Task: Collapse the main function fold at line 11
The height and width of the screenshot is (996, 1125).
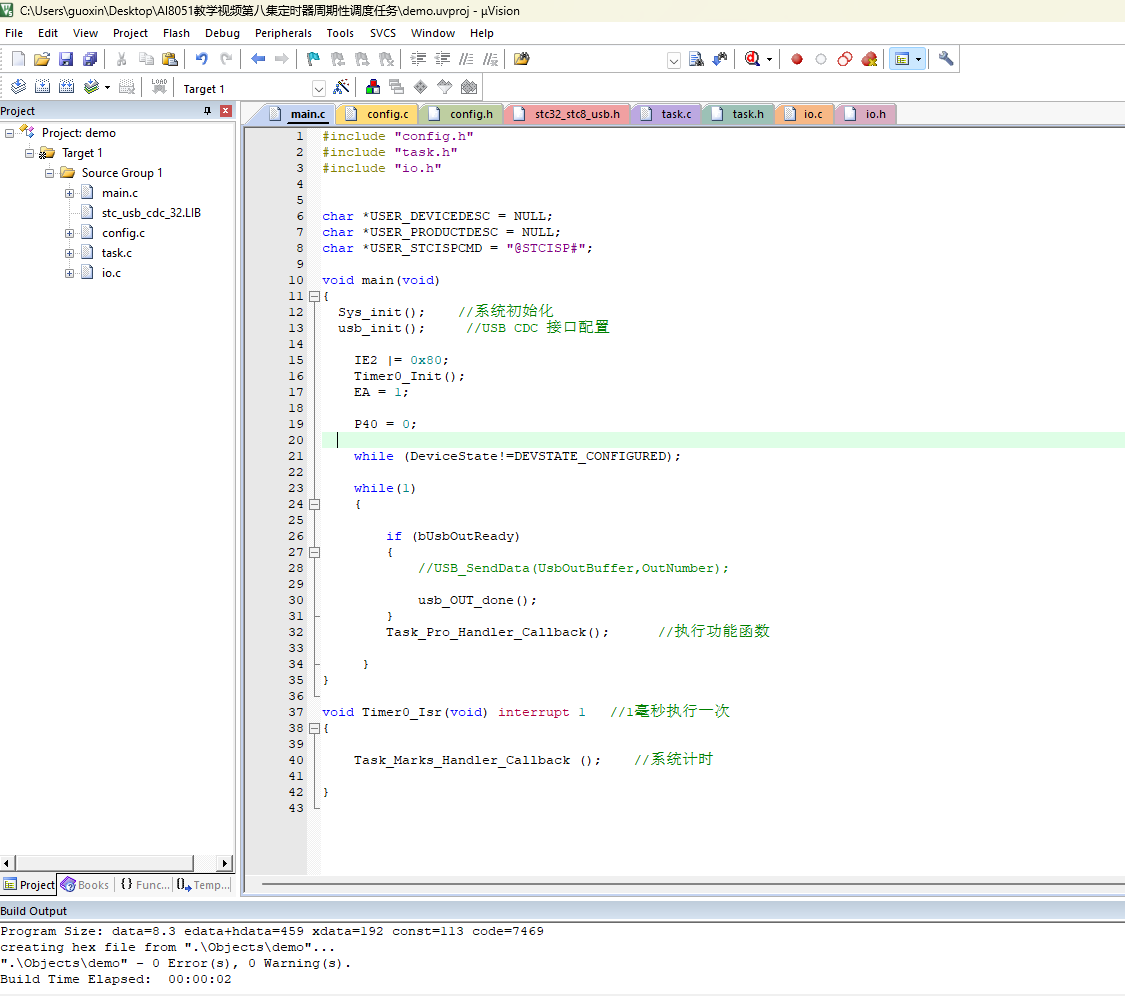Action: 314,296
